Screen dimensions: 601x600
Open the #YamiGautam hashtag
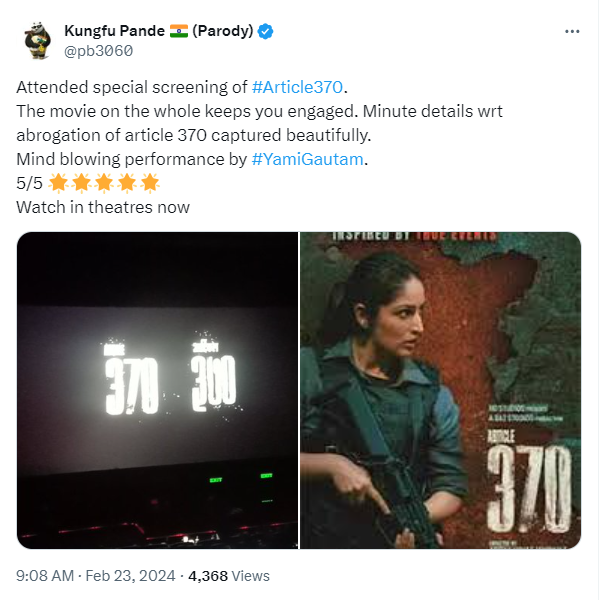[307, 159]
